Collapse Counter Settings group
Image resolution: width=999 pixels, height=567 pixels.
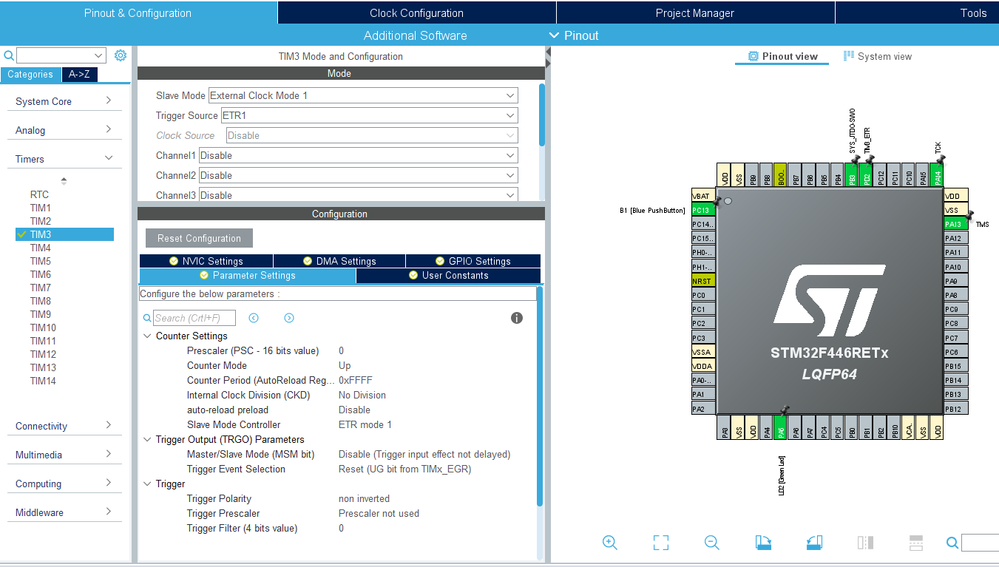pyautogui.click(x=147, y=336)
